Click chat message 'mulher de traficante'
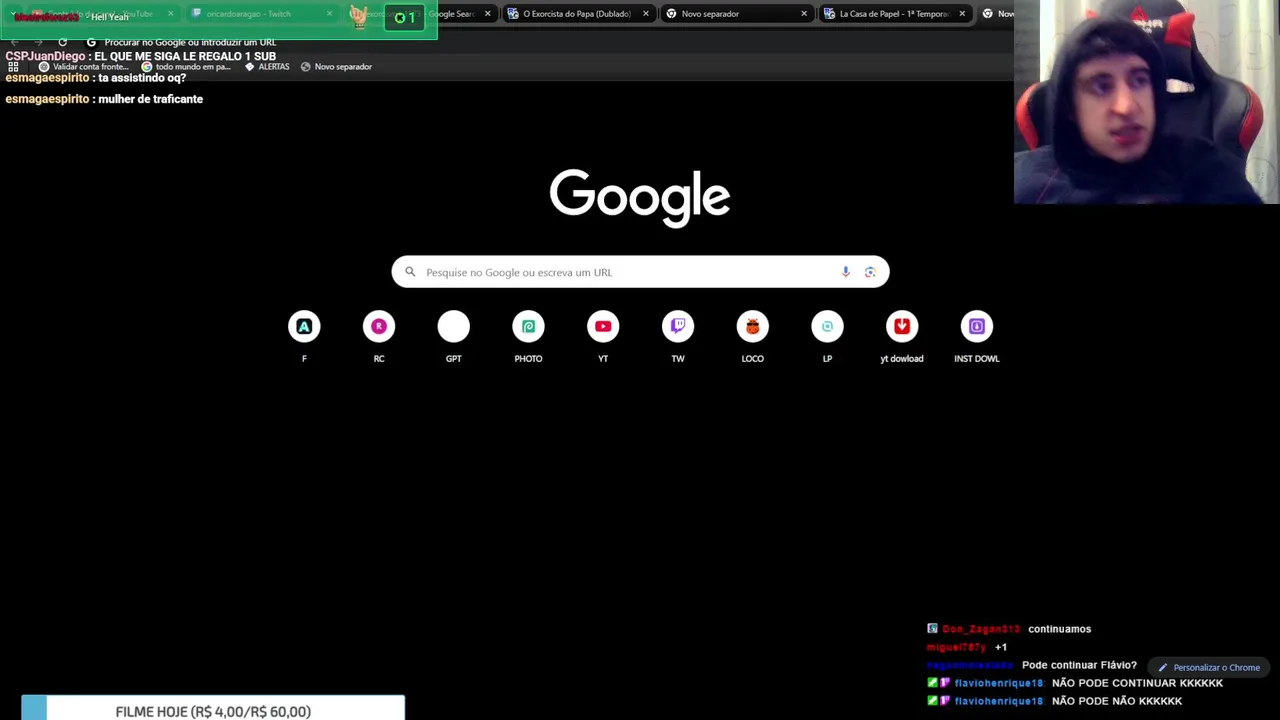The image size is (1280, 720). [150, 99]
